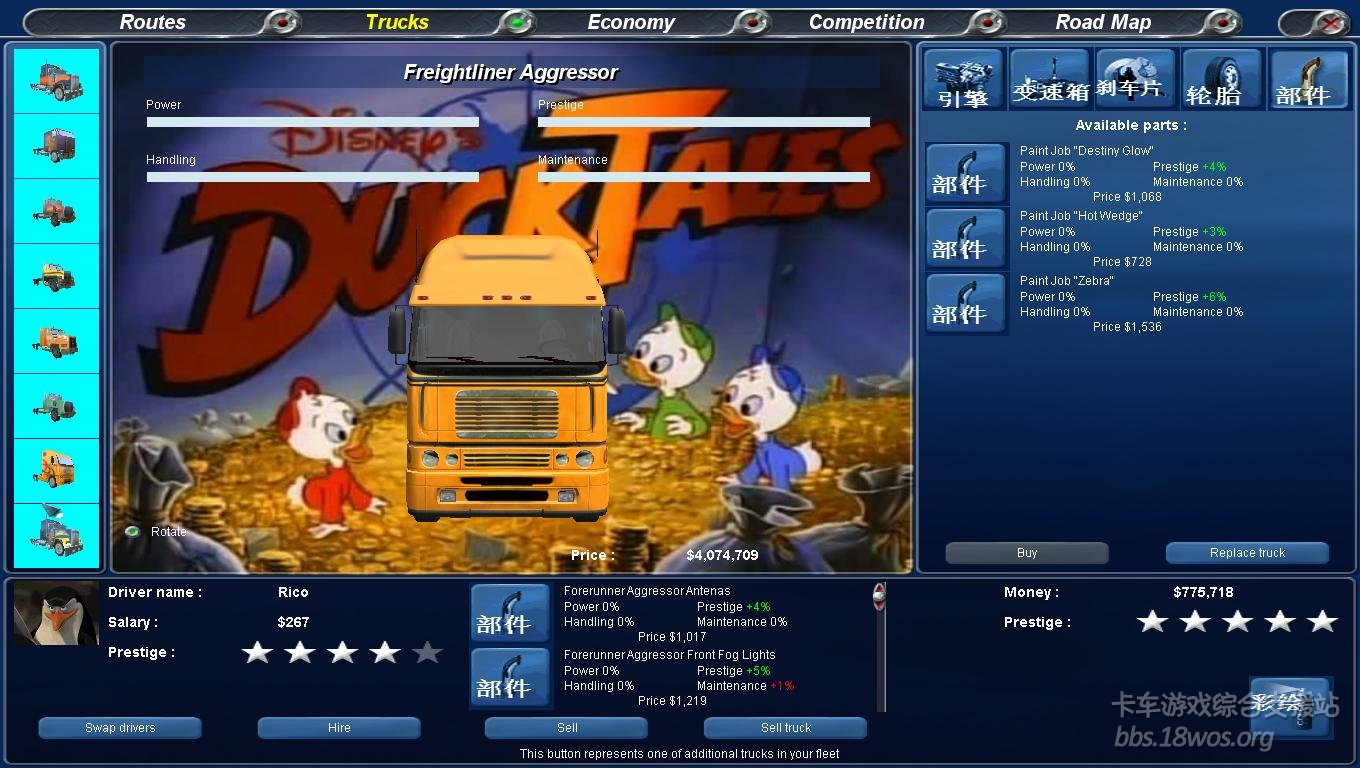Click driver Rico's penguin portrait
1360x768 pixels.
[x=56, y=613]
